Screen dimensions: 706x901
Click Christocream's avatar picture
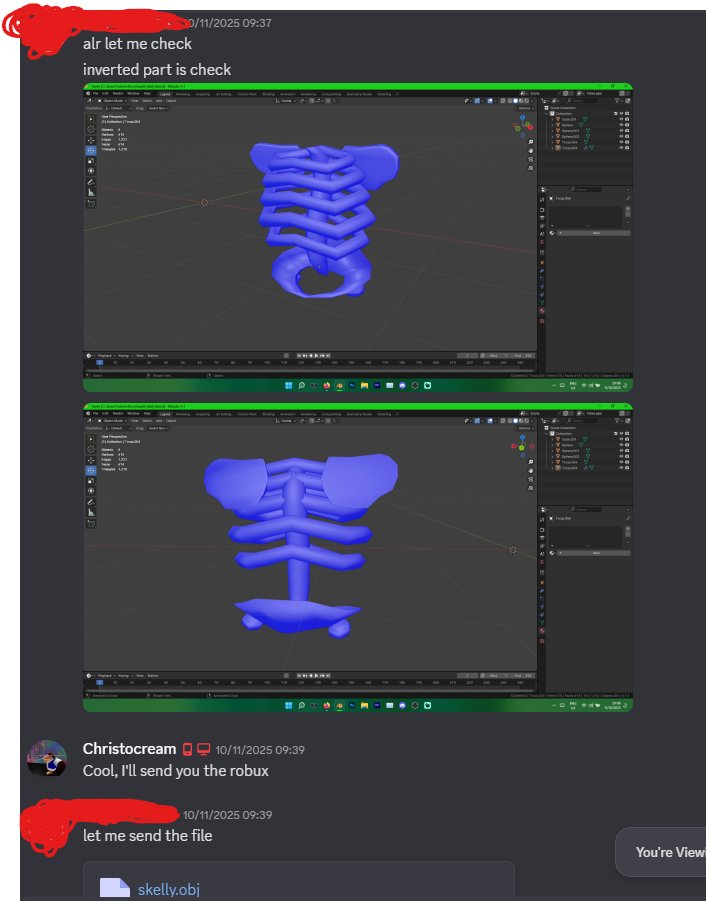click(x=47, y=758)
